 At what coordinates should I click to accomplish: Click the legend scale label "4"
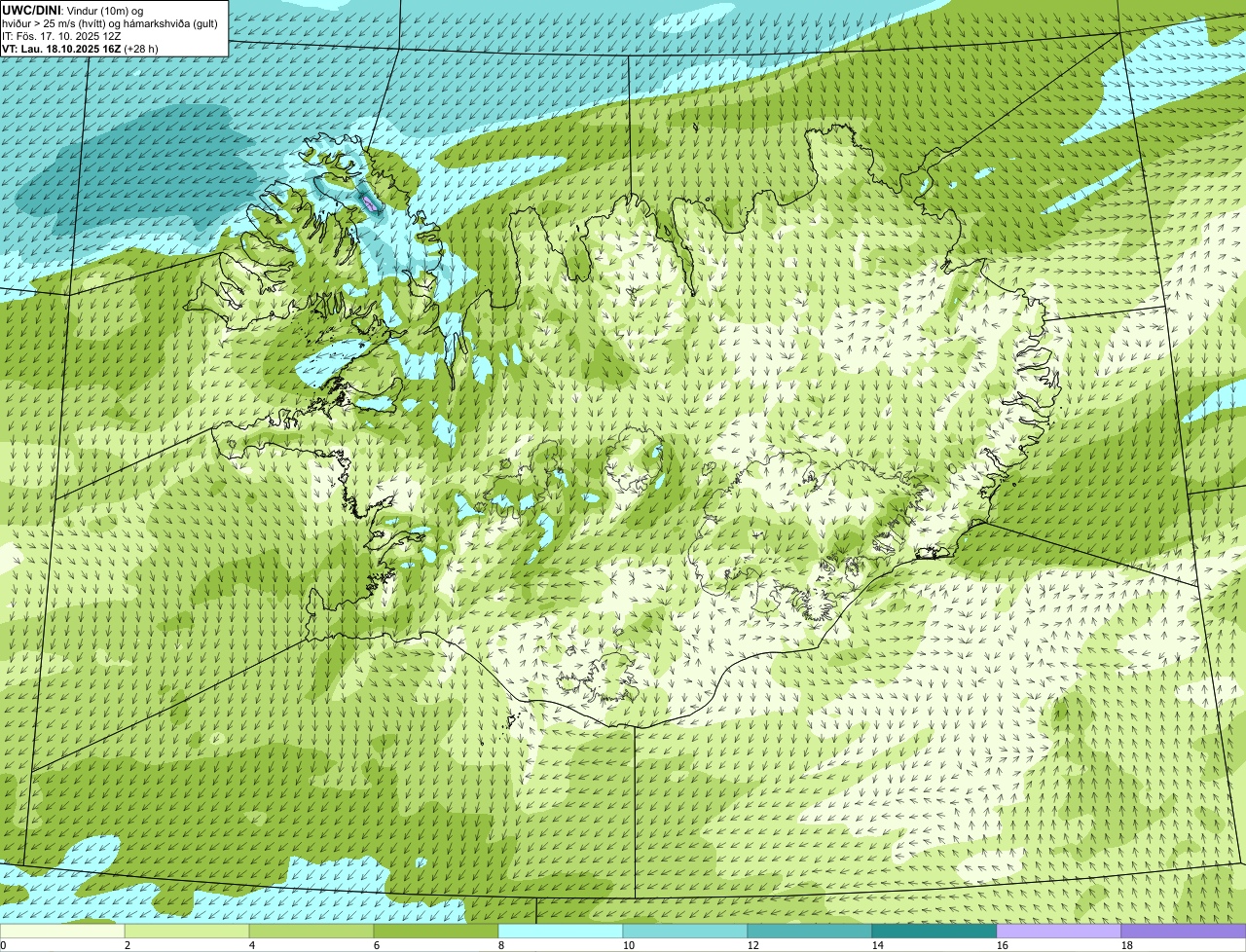pos(252,945)
